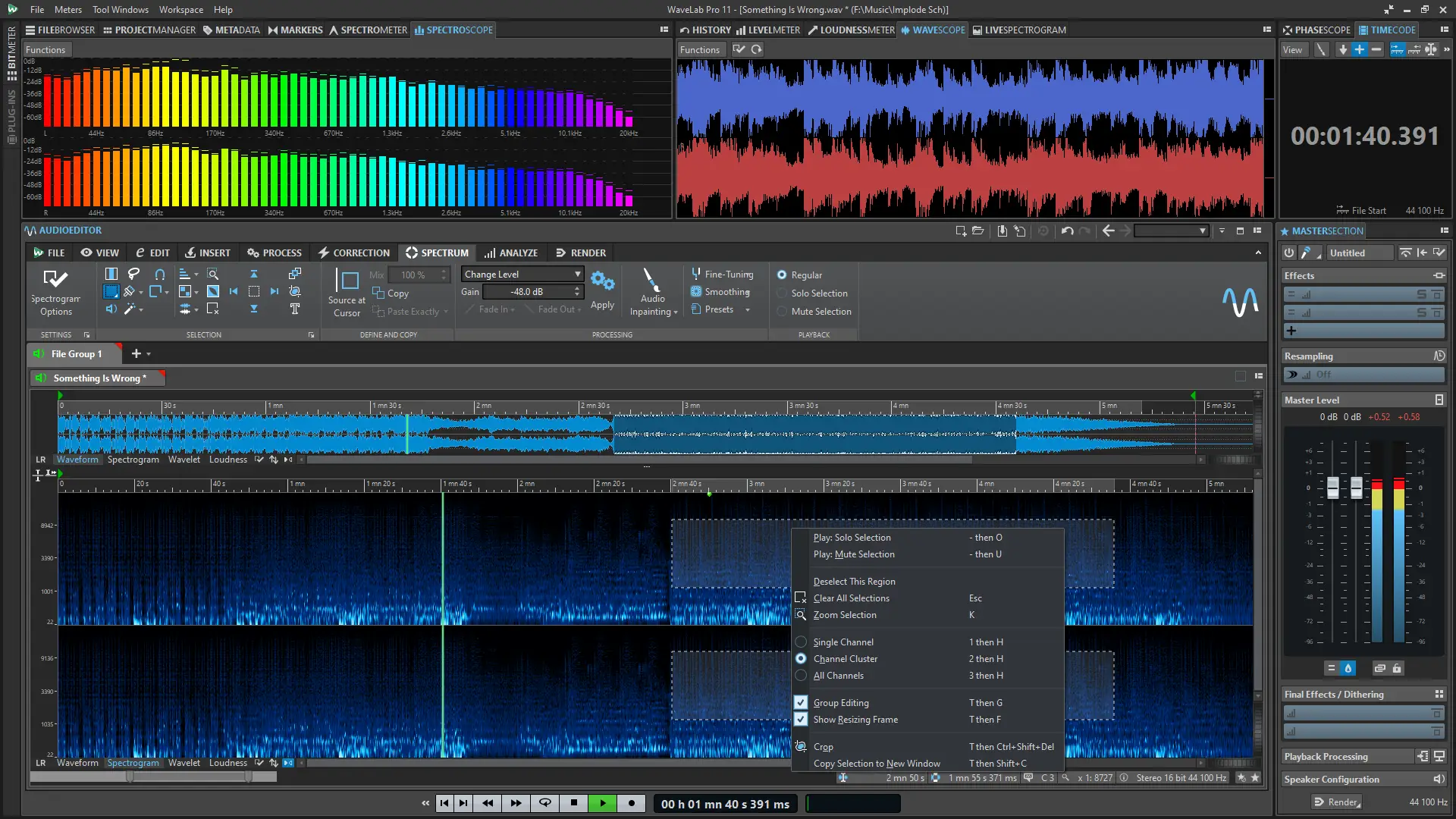
Task: Click the Functions button in Wavescope
Action: click(x=699, y=49)
